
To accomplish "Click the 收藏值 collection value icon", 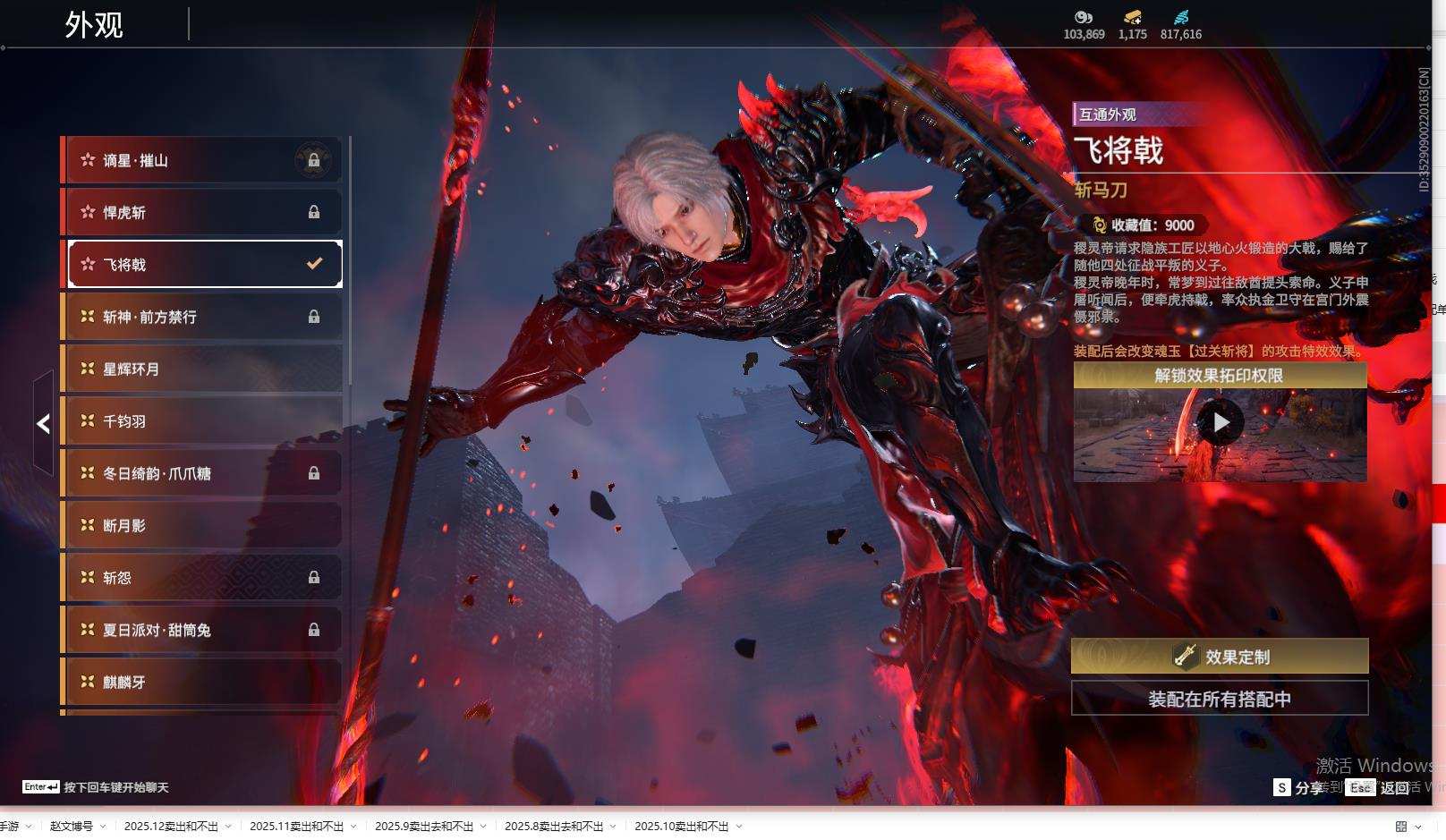I will 1099,225.
